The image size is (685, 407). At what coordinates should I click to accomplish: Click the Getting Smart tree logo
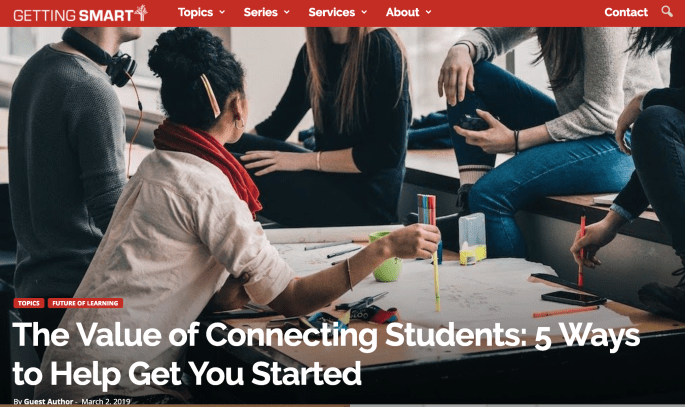141,12
